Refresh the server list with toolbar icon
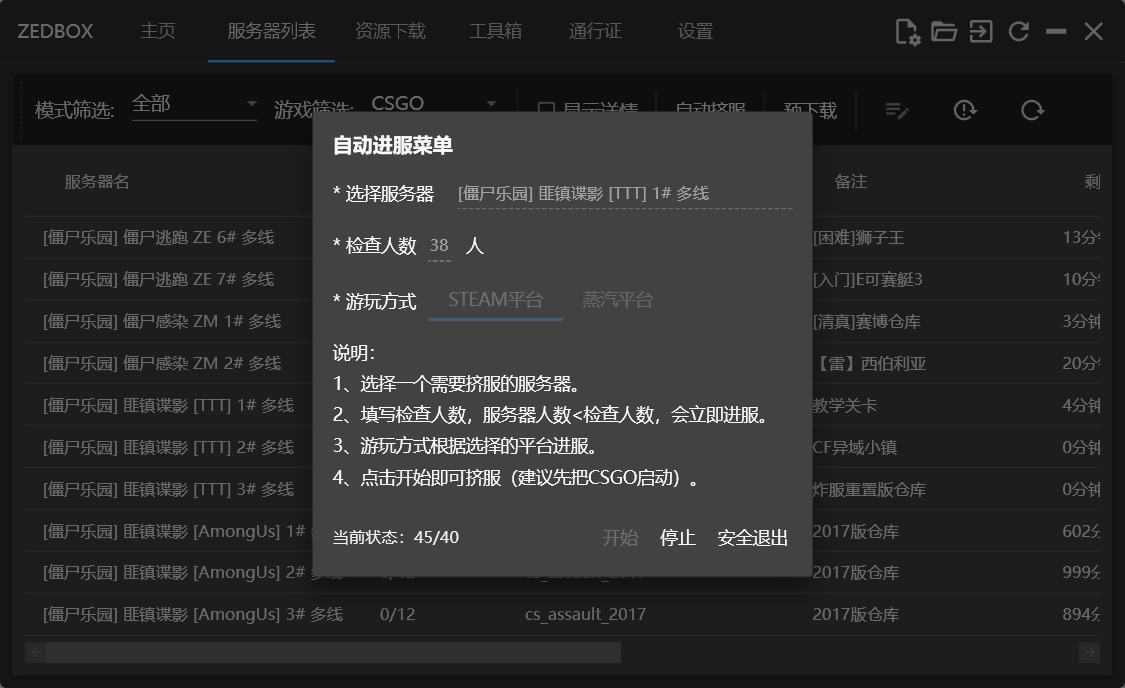Viewport: 1125px width, 688px height. (x=1032, y=110)
